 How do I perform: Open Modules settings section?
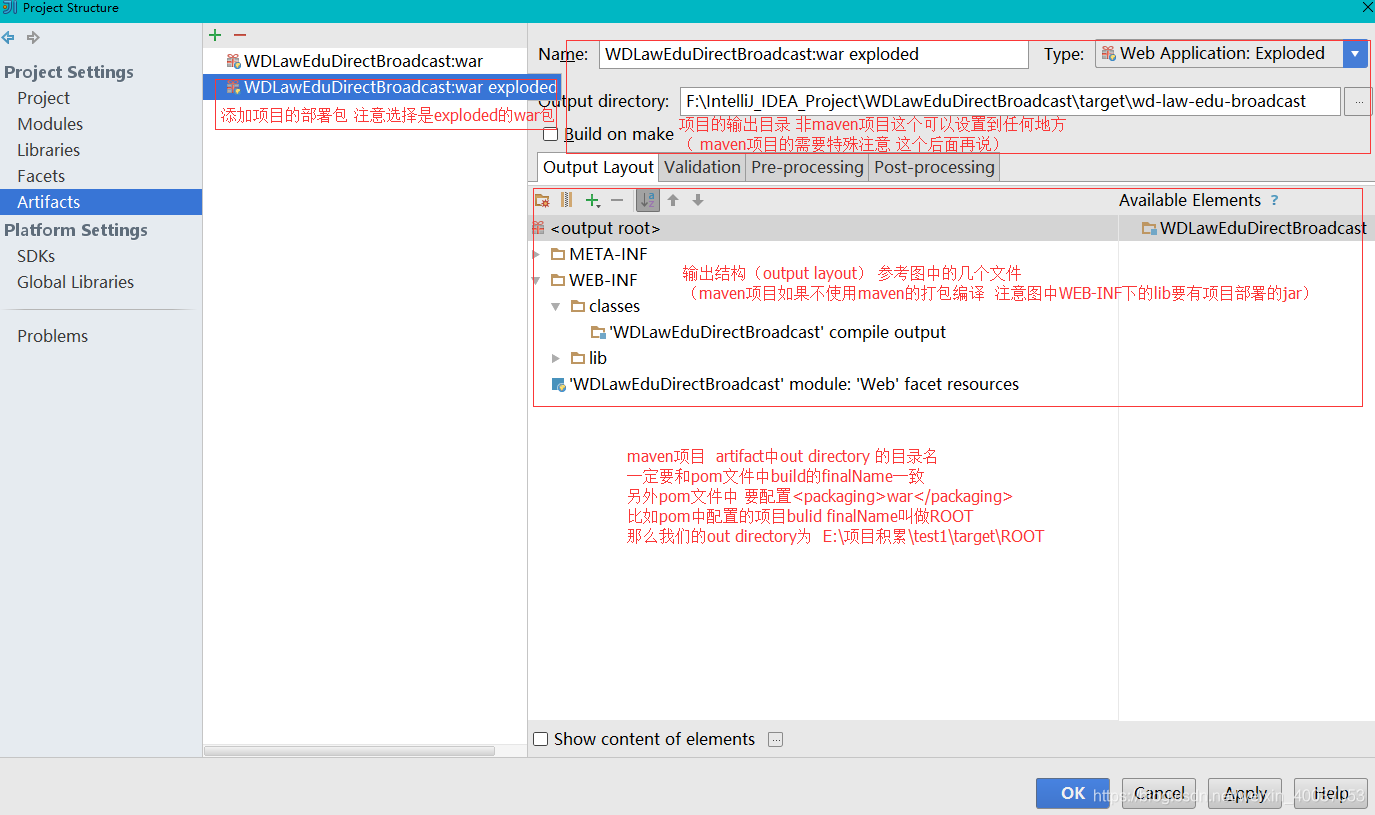point(50,124)
